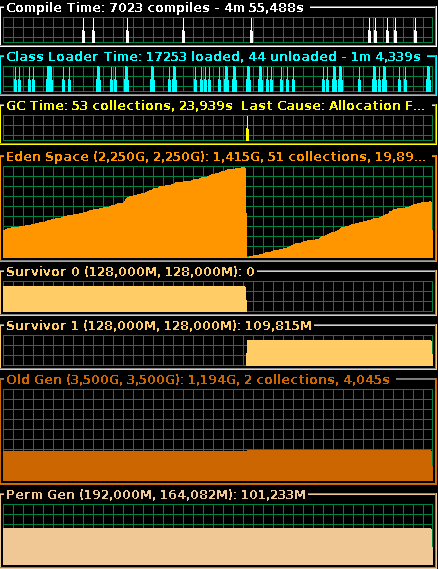Click the filled bar in Survivor 1 graph
Viewport: 438px width, 569px height.
click(x=340, y=353)
